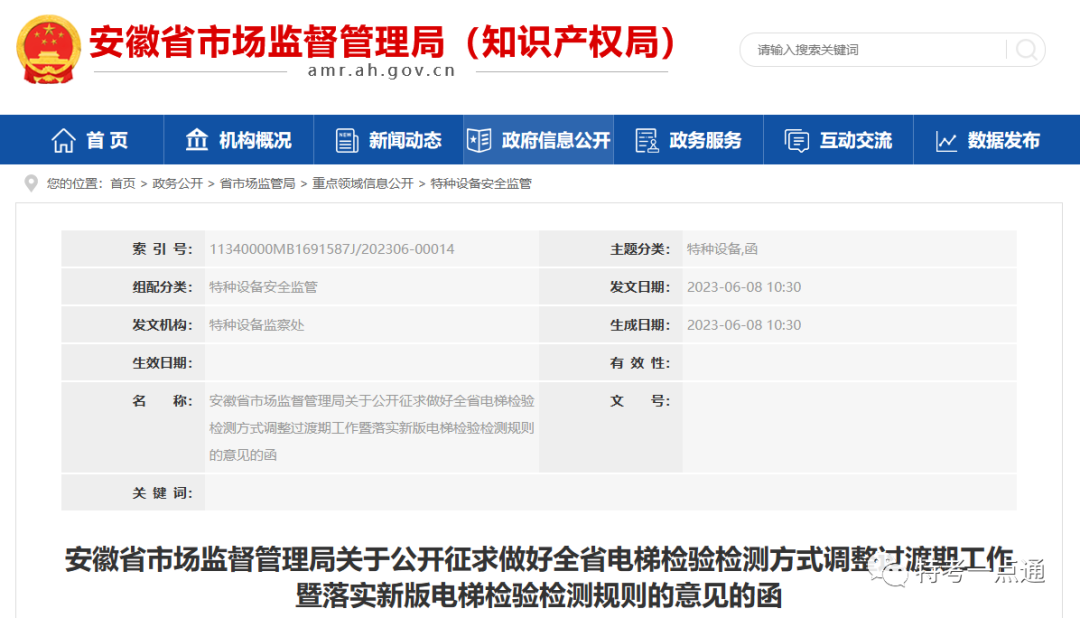Open the 政务服务 navigation tab
Screen dimensions: 1080x618
point(689,140)
